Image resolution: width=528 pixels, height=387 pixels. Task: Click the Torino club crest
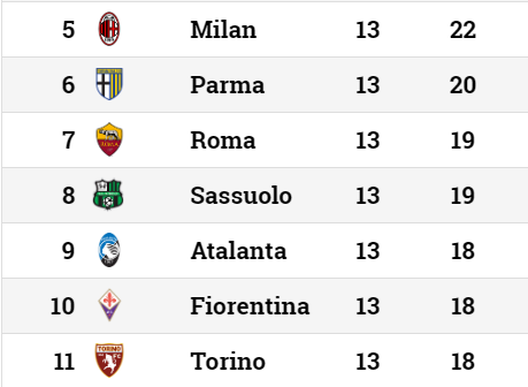[x=109, y=360]
